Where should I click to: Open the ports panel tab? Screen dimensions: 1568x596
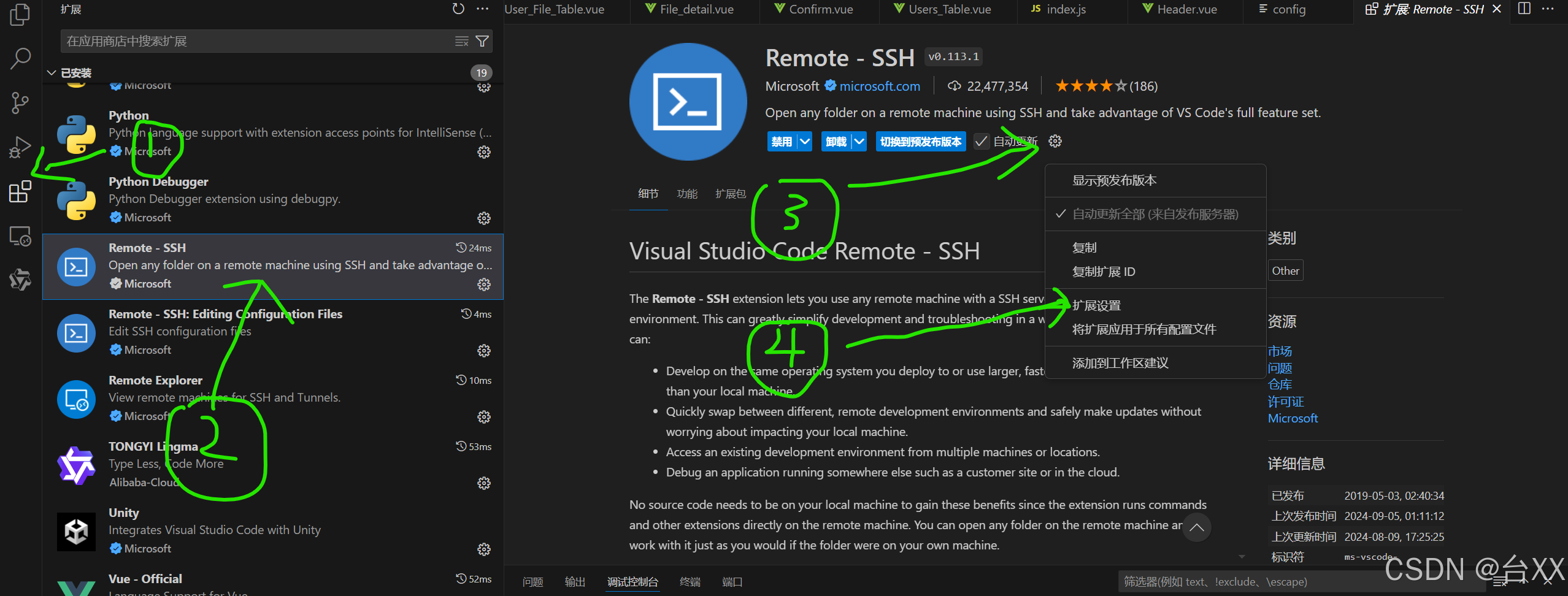(732, 582)
